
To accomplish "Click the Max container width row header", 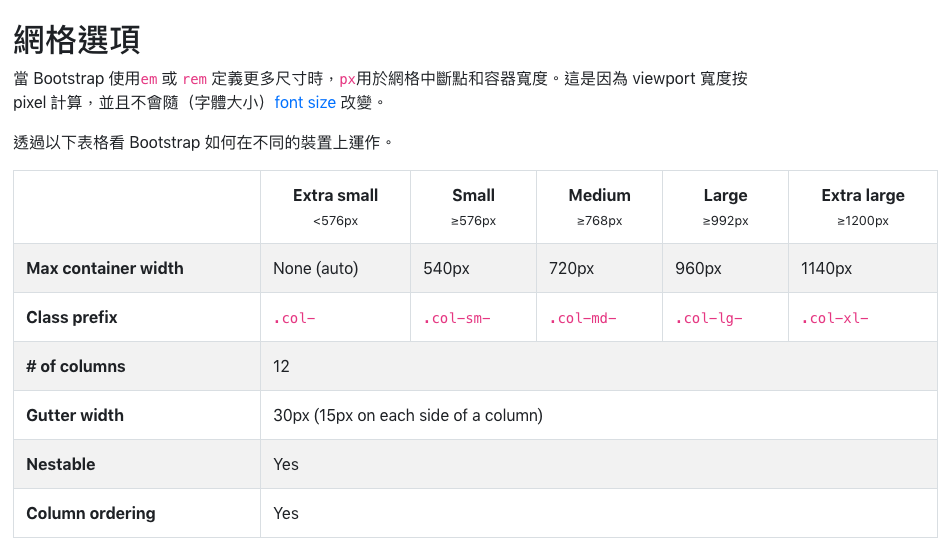I will pos(105,268).
